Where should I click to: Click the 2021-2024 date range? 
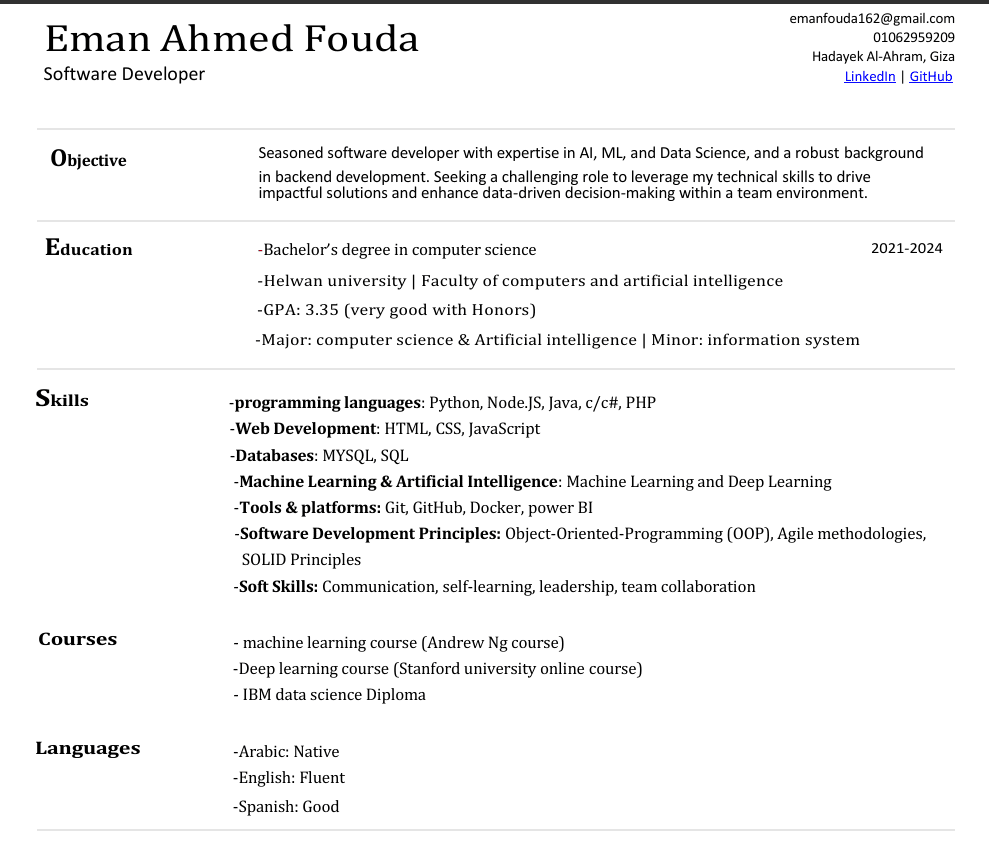coord(906,249)
